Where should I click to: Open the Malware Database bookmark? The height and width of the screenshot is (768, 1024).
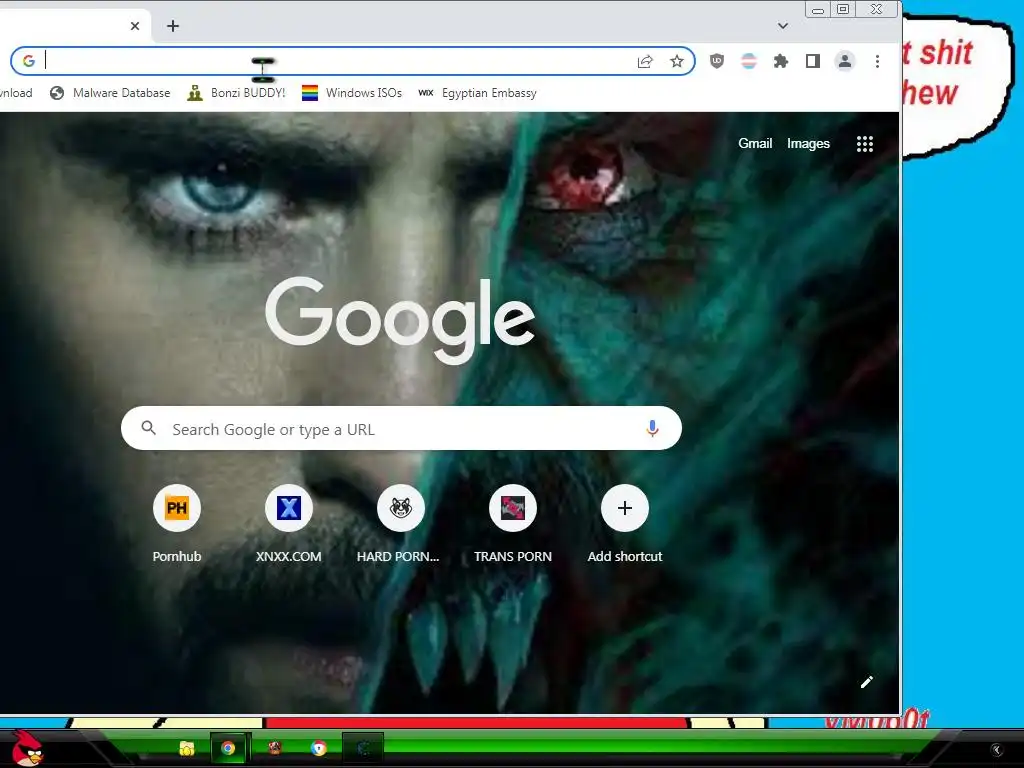pyautogui.click(x=110, y=93)
